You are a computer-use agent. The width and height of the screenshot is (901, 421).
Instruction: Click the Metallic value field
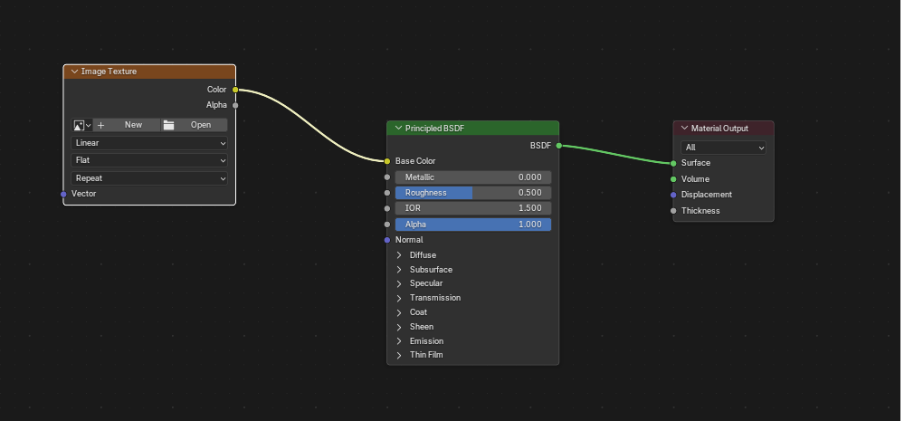(x=473, y=177)
